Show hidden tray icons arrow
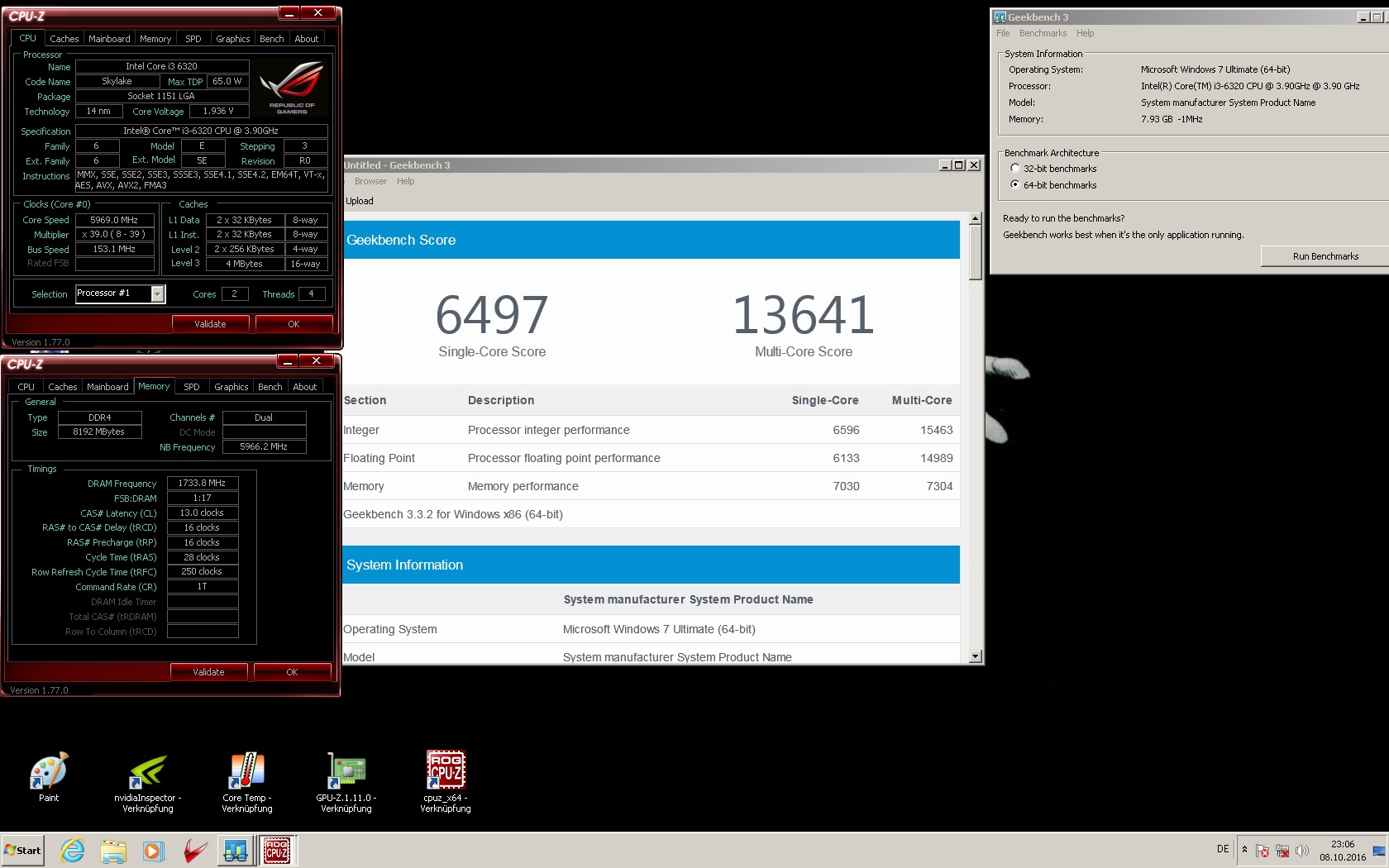Image resolution: width=1389 pixels, height=868 pixels. coord(1244,850)
